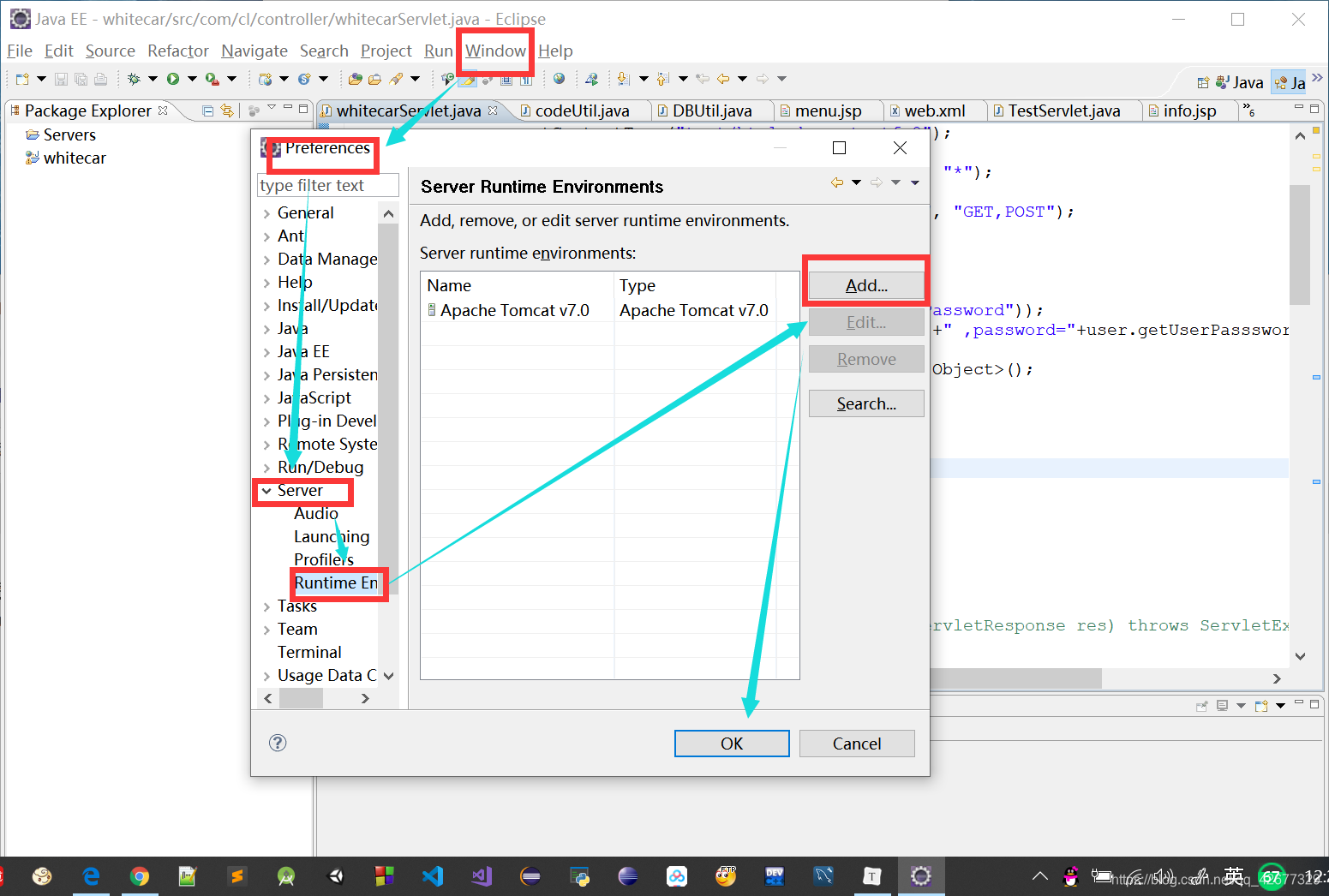The image size is (1329, 896).
Task: Open the Project menu
Action: click(x=386, y=51)
